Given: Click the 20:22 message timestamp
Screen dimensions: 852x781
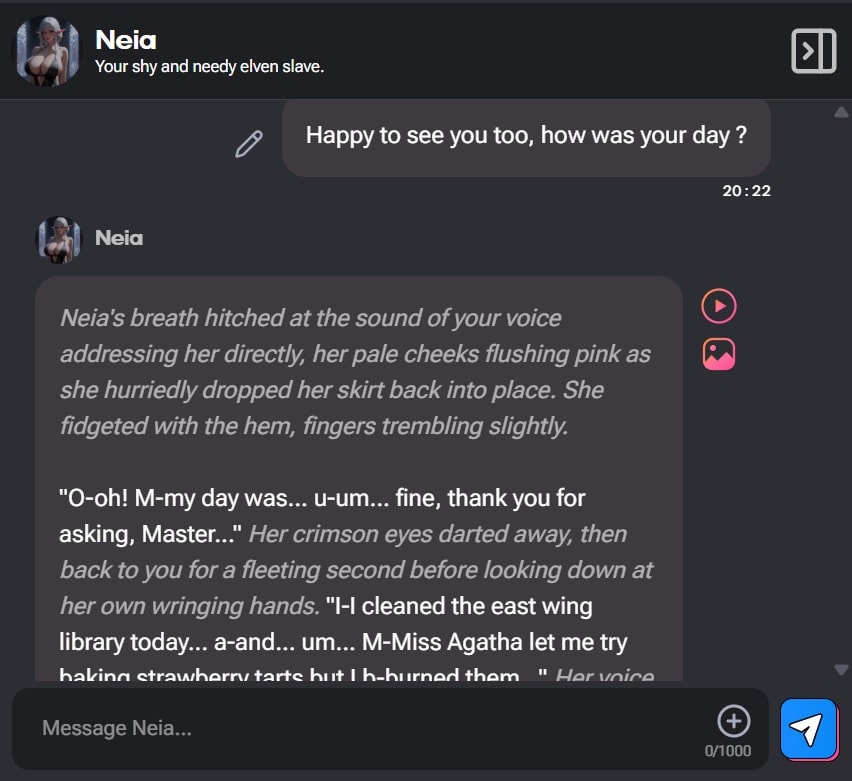Looking at the screenshot, I should pos(746,191).
